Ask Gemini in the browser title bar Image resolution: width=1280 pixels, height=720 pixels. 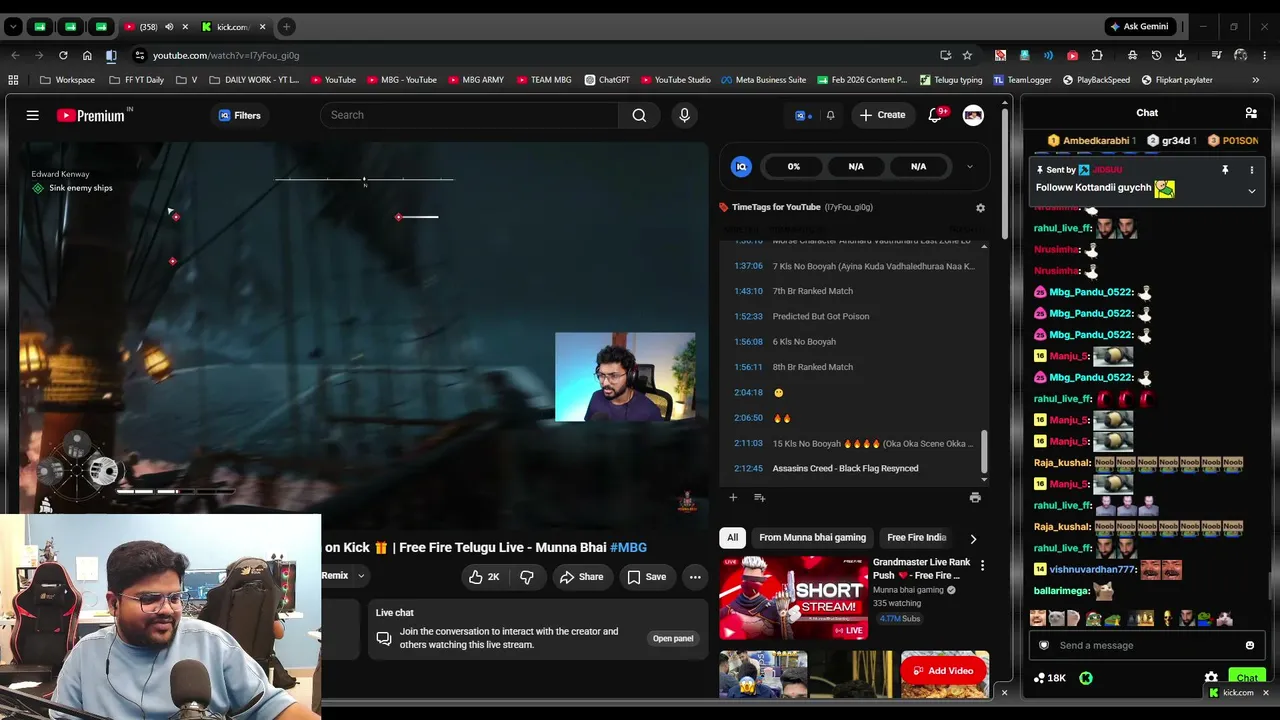coord(1139,27)
